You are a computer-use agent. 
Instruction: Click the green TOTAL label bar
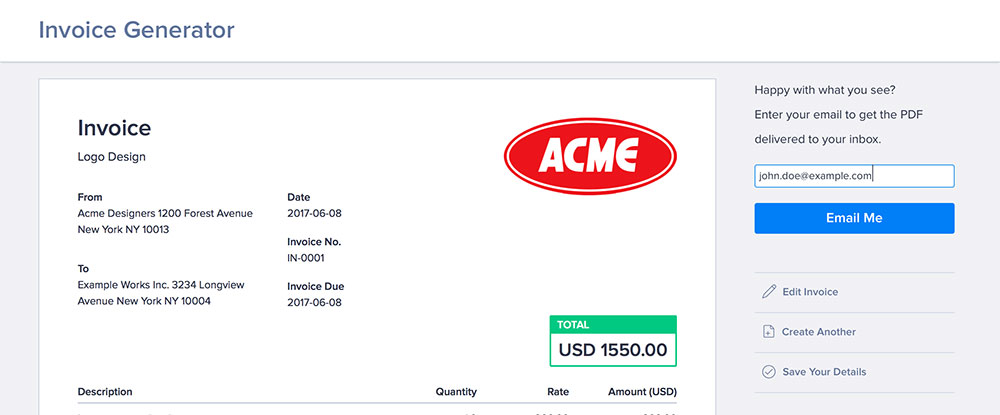[613, 325]
